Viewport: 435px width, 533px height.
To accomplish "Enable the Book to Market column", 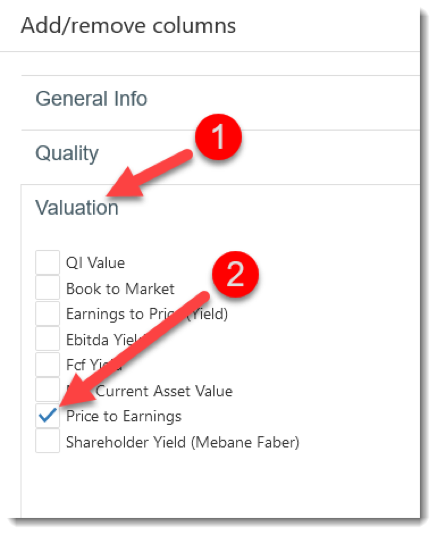I will pyautogui.click(x=48, y=288).
